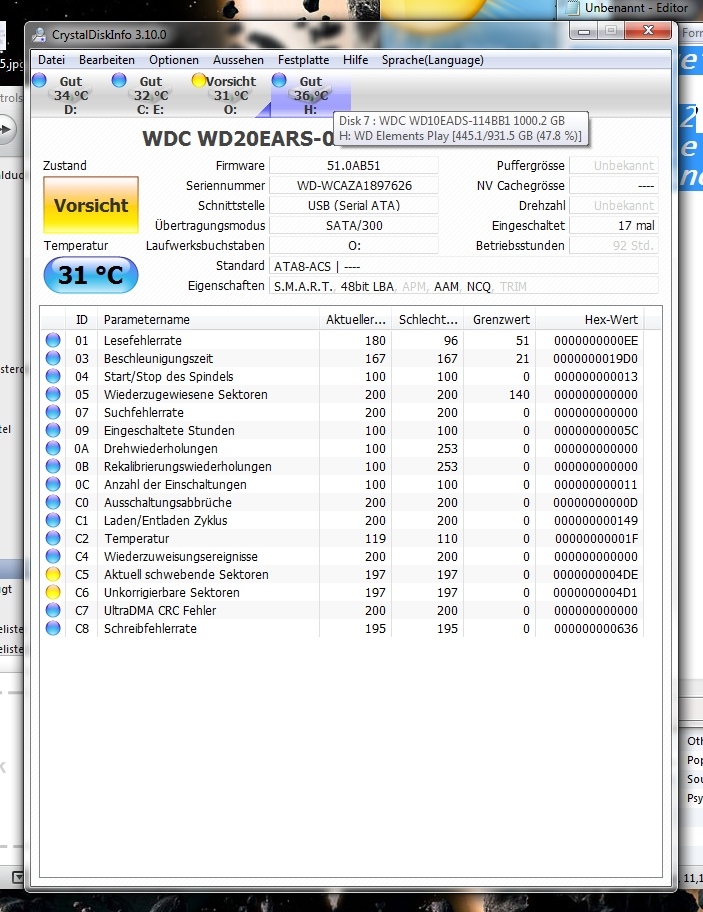Open the Aussehen menu
Image resolution: width=703 pixels, height=912 pixels.
[238, 60]
